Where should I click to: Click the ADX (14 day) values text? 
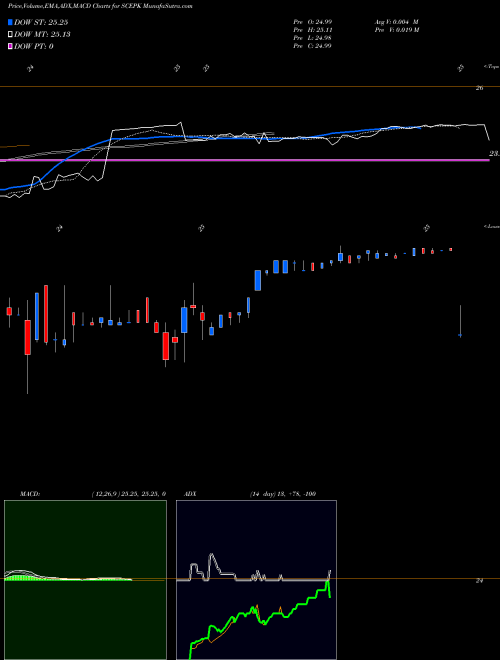tap(283, 494)
